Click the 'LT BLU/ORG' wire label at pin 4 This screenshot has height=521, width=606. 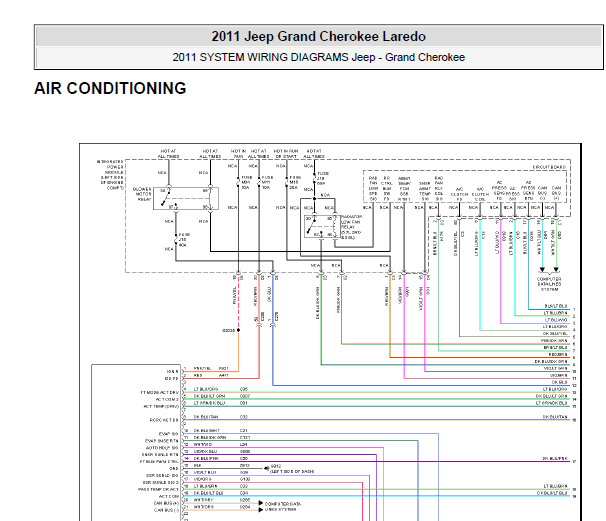206,389
